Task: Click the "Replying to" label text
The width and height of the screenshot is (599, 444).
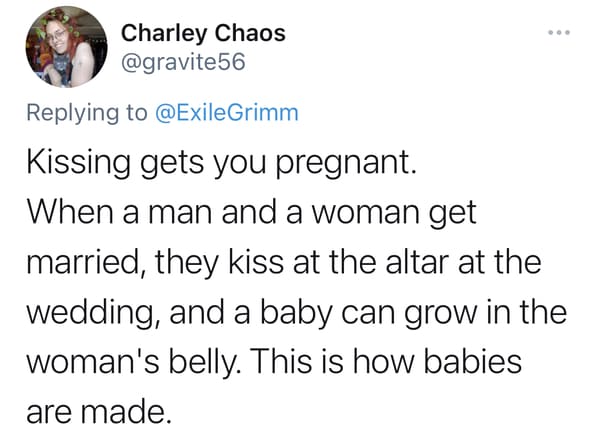Action: pyautogui.click(x=87, y=113)
